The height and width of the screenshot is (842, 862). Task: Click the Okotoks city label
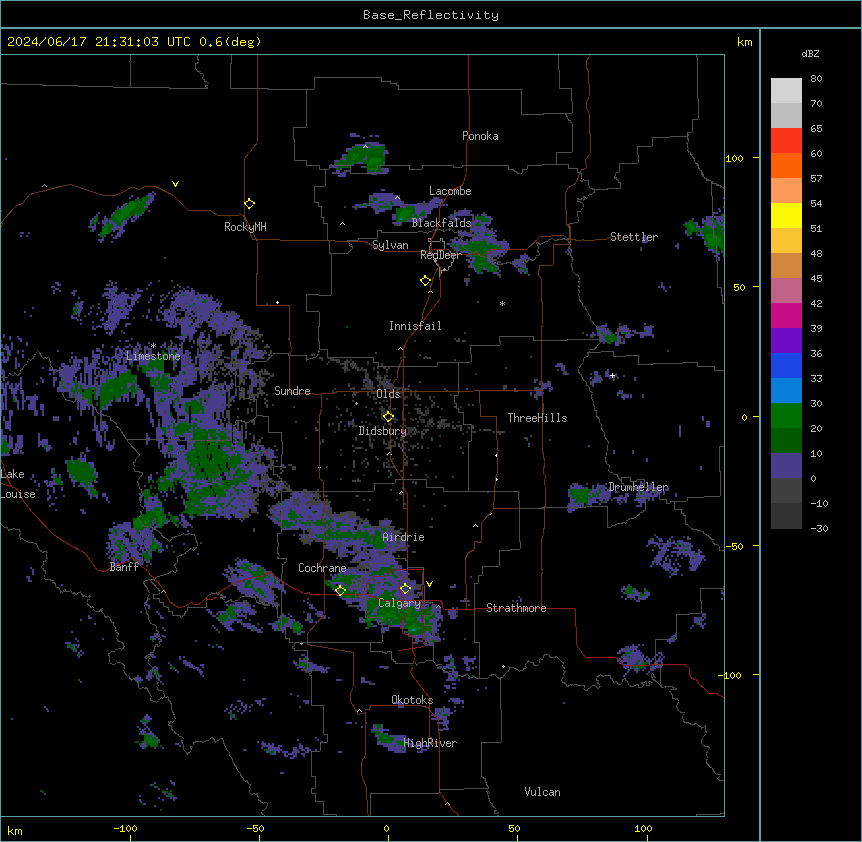point(412,700)
